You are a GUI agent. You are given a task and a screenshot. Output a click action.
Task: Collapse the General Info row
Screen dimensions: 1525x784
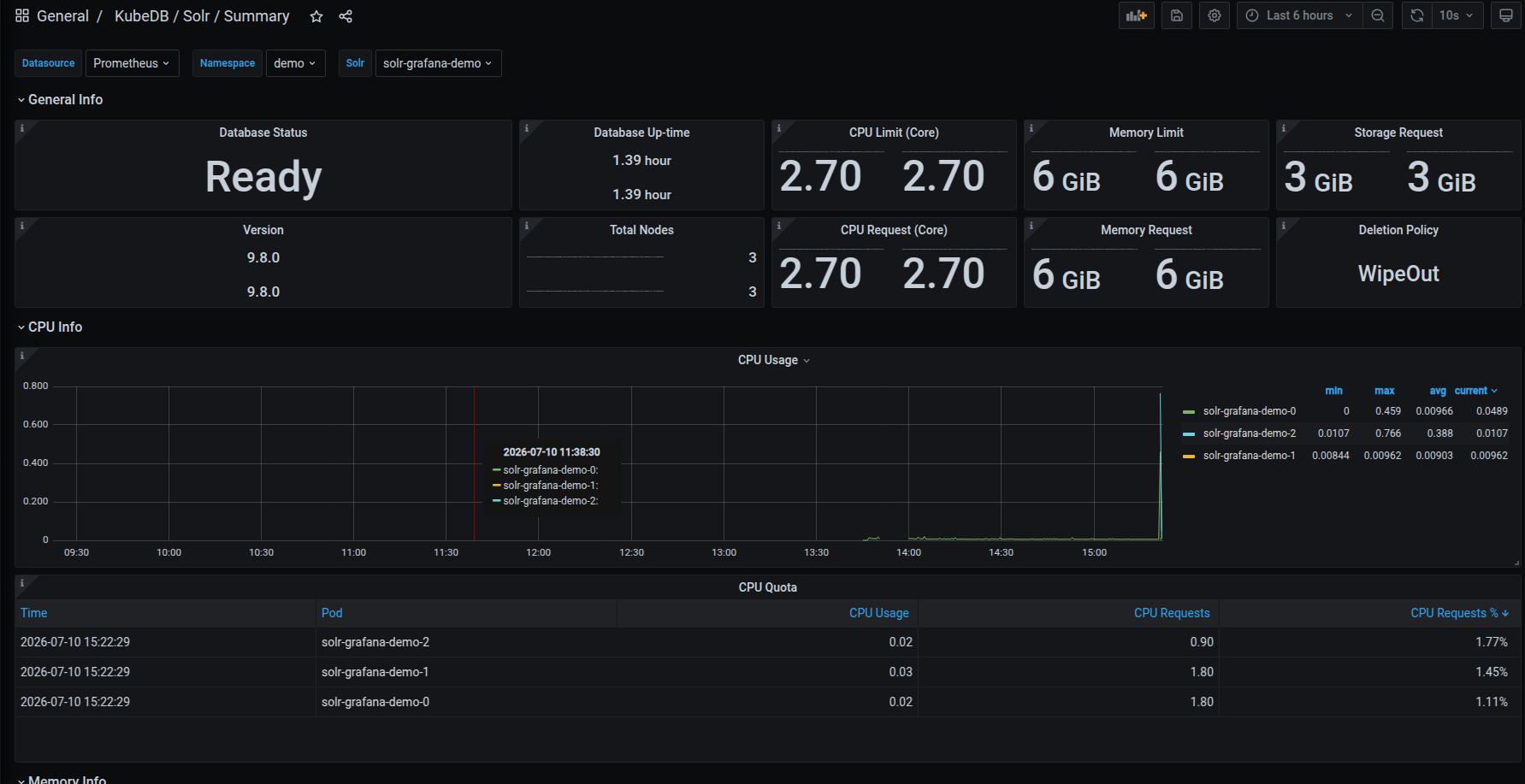click(60, 99)
